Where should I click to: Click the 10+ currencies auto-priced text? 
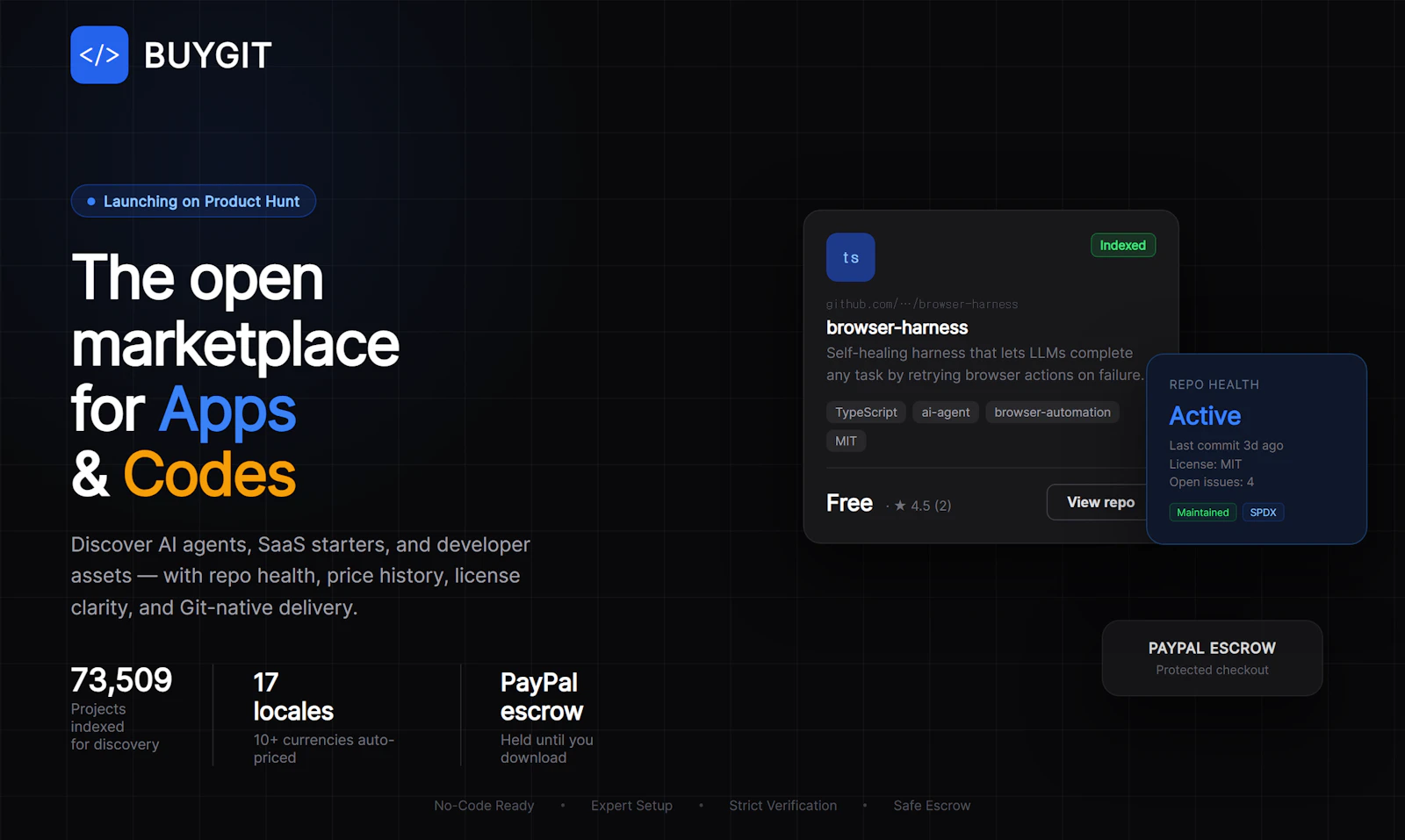324,749
